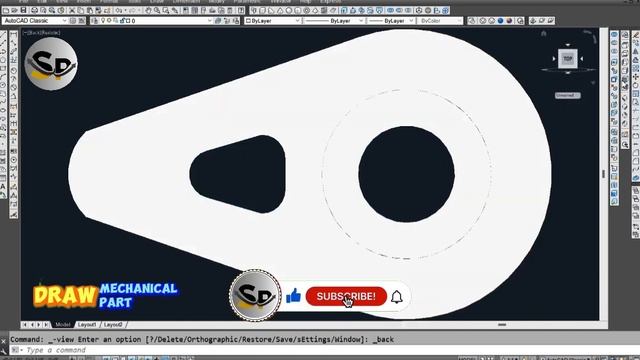Image resolution: width=640 pixels, height=360 pixels.
Task: Click the TOP face of the ViewCube
Action: [x=568, y=59]
